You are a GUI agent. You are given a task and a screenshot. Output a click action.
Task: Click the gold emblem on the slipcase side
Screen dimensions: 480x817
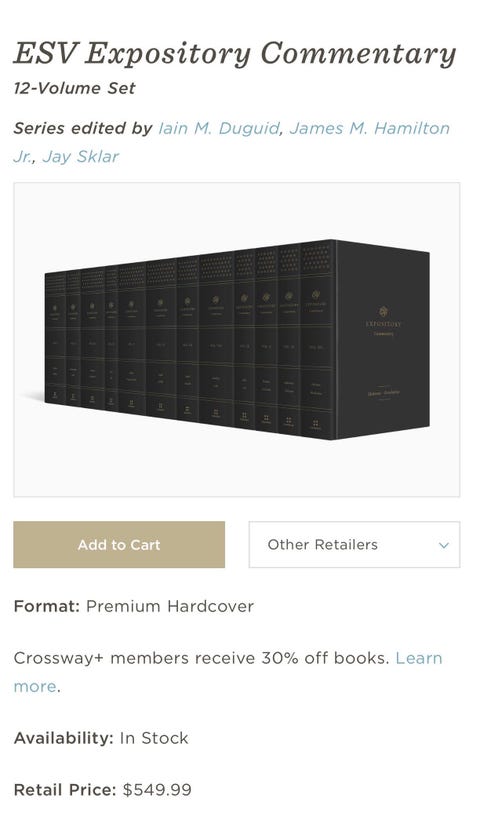point(383,312)
